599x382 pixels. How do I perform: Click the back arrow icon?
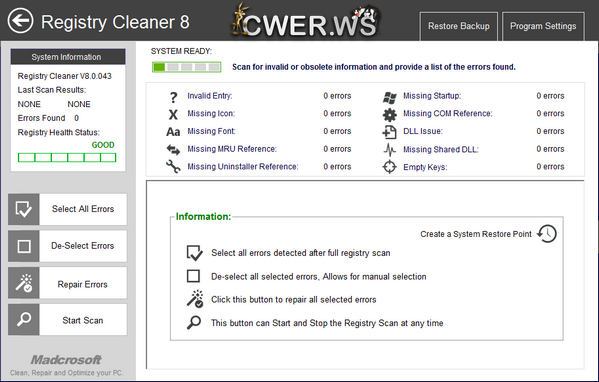point(20,21)
